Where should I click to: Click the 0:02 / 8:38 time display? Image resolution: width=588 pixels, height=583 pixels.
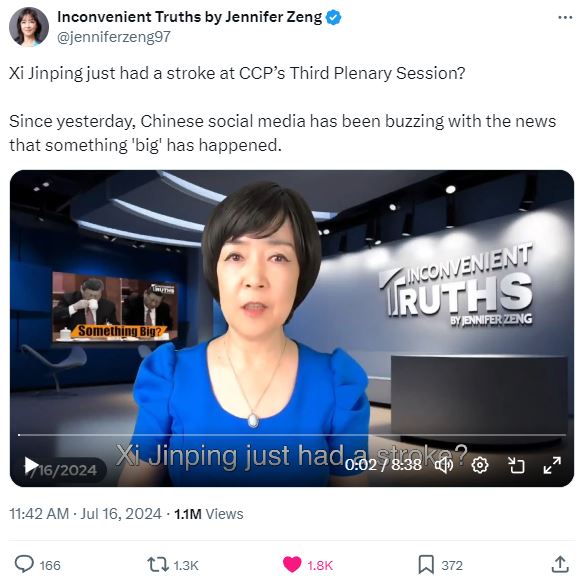[383, 465]
